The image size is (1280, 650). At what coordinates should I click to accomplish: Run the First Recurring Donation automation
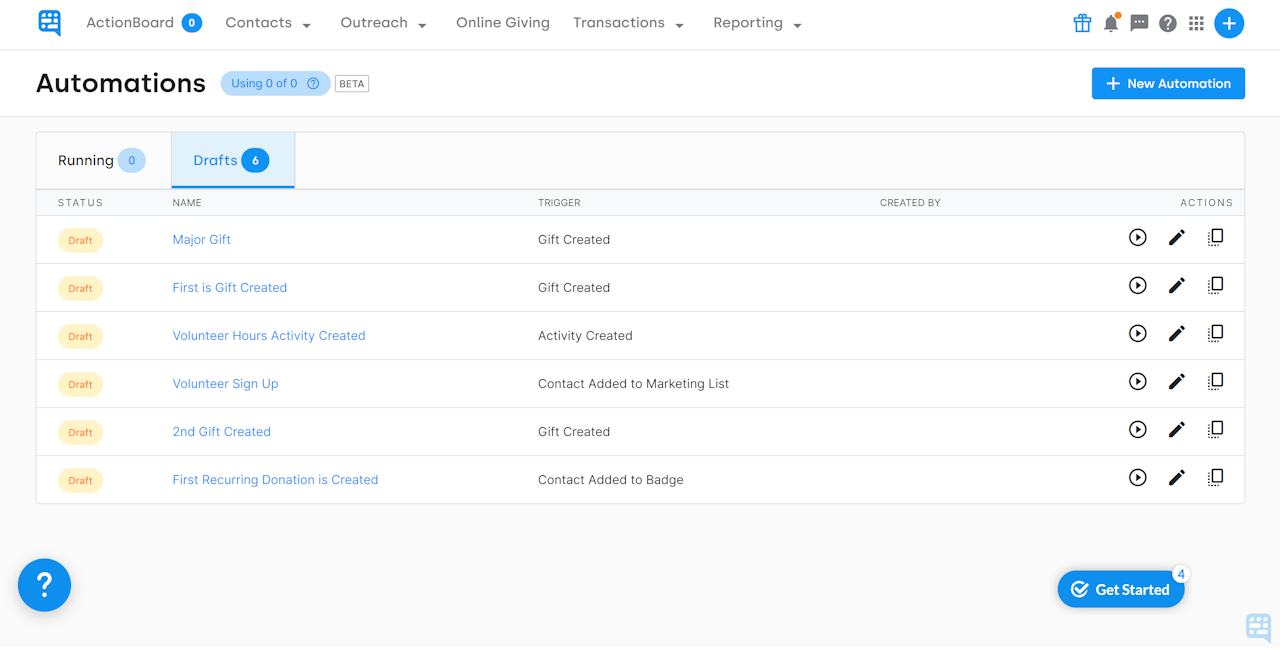tap(1137, 478)
